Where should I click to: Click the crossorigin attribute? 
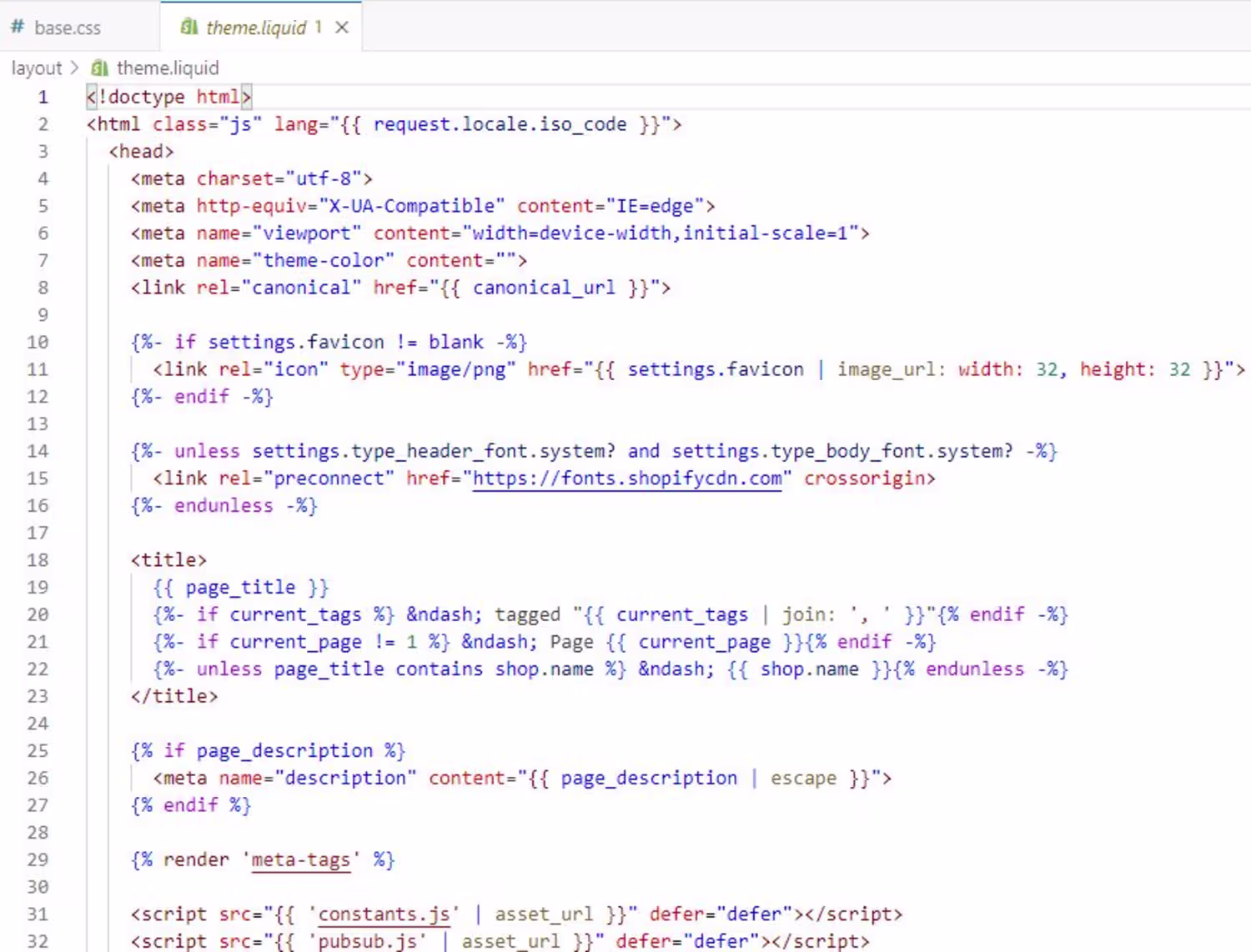(864, 479)
